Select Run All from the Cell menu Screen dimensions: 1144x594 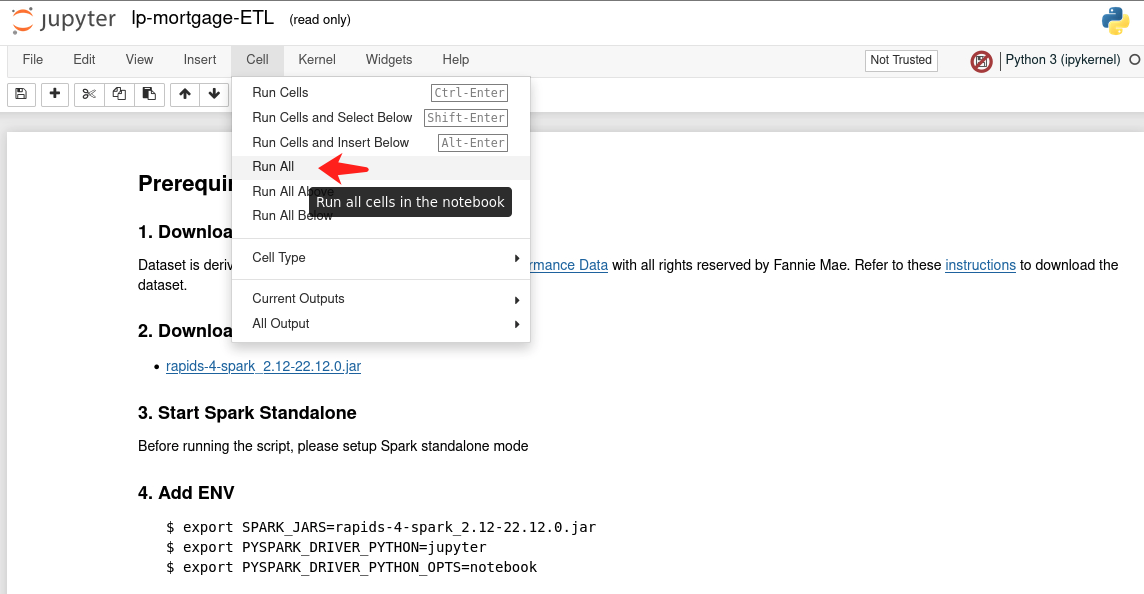pyautogui.click(x=273, y=167)
